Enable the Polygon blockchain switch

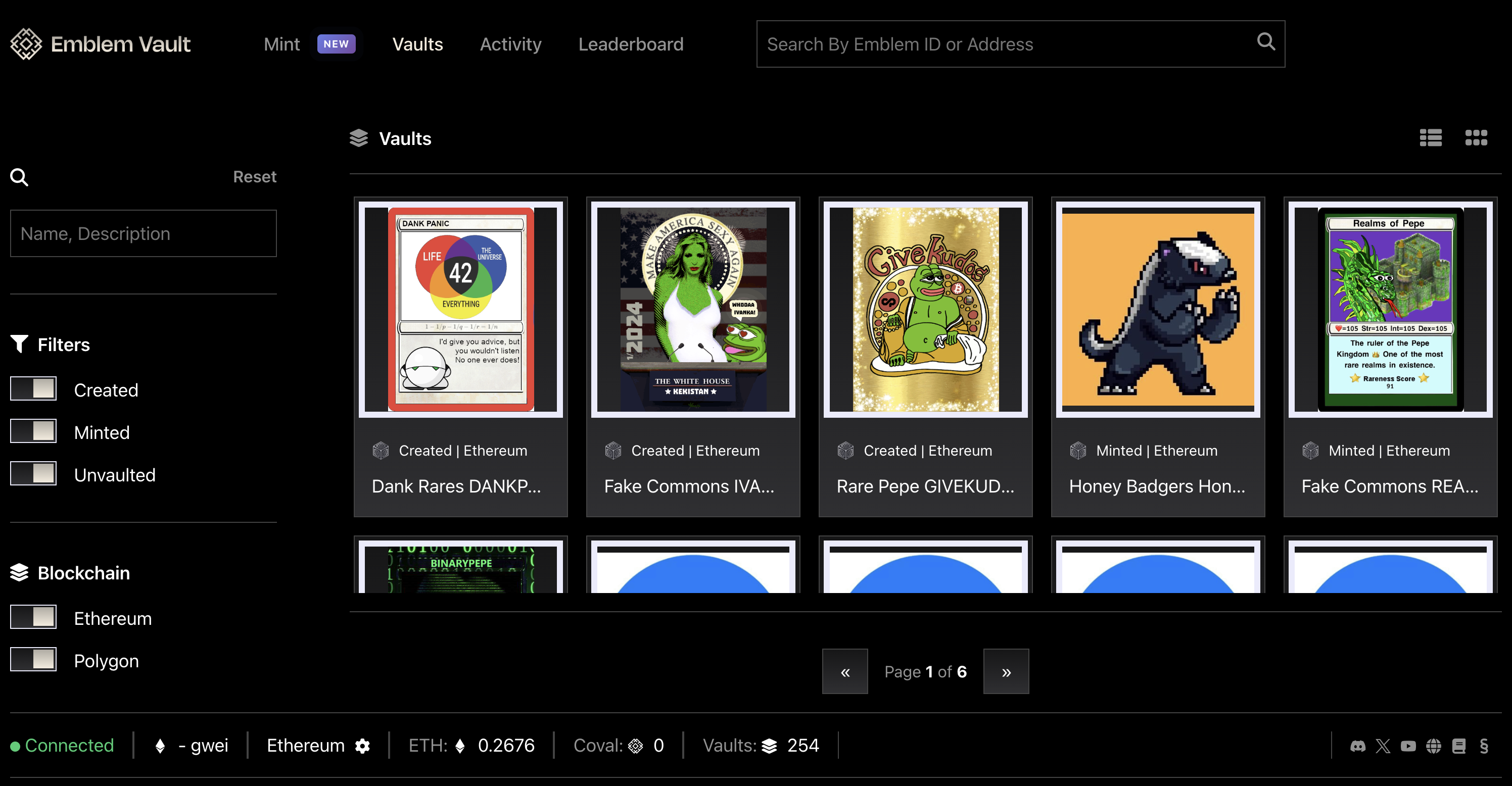click(x=33, y=659)
